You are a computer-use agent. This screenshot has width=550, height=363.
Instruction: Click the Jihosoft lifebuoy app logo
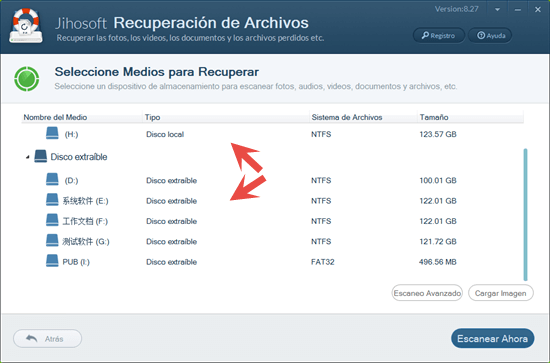click(26, 26)
